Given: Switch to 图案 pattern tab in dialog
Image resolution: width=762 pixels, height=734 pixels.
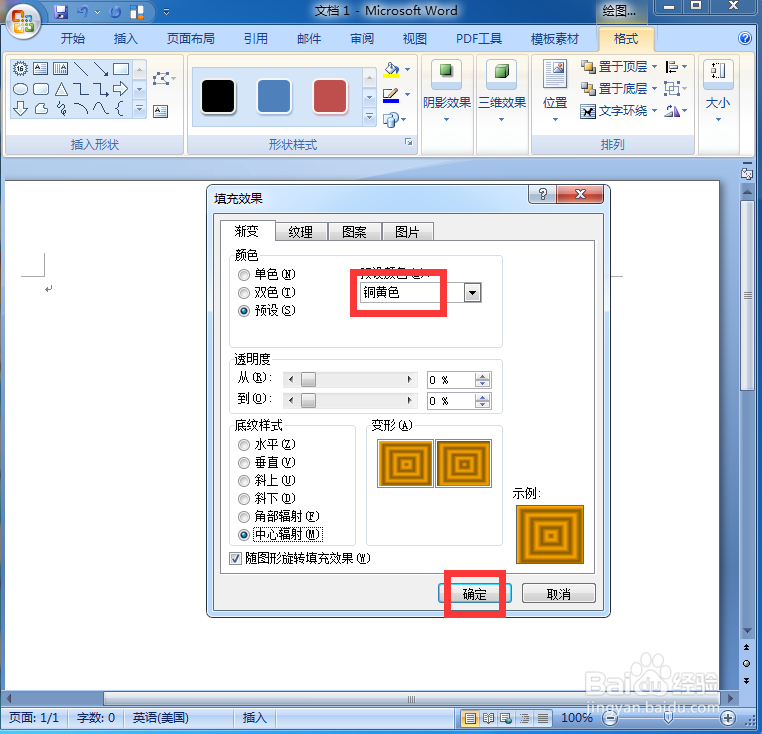Looking at the screenshot, I should [354, 232].
